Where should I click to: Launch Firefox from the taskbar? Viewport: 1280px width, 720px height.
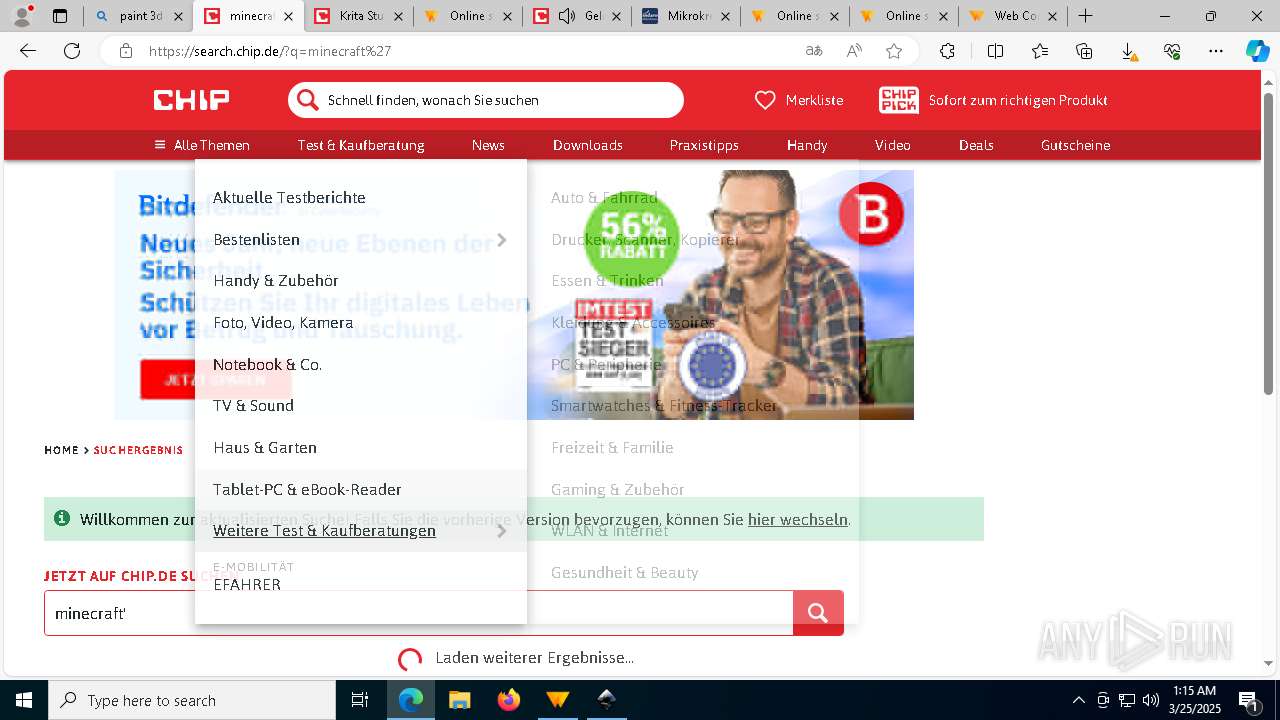[509, 700]
